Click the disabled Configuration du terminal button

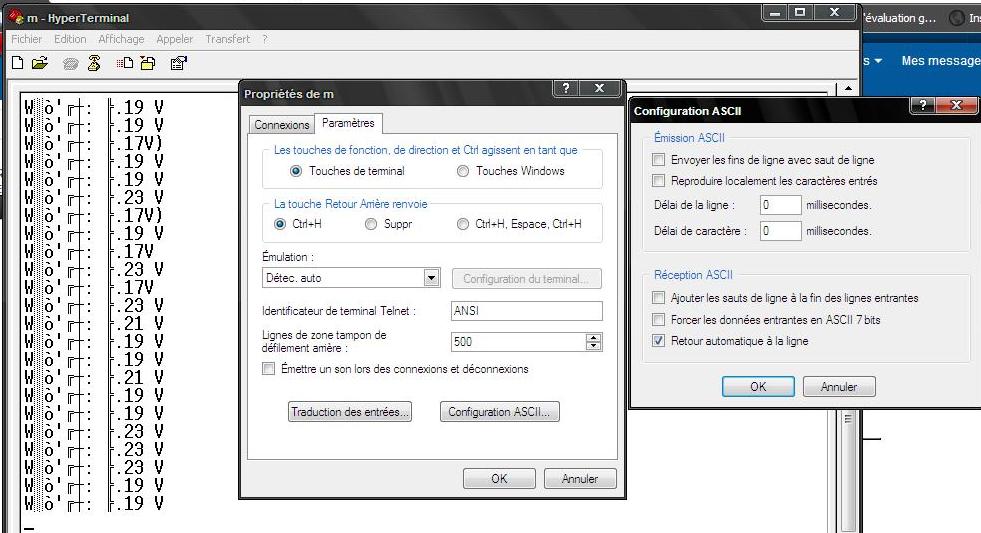527,278
